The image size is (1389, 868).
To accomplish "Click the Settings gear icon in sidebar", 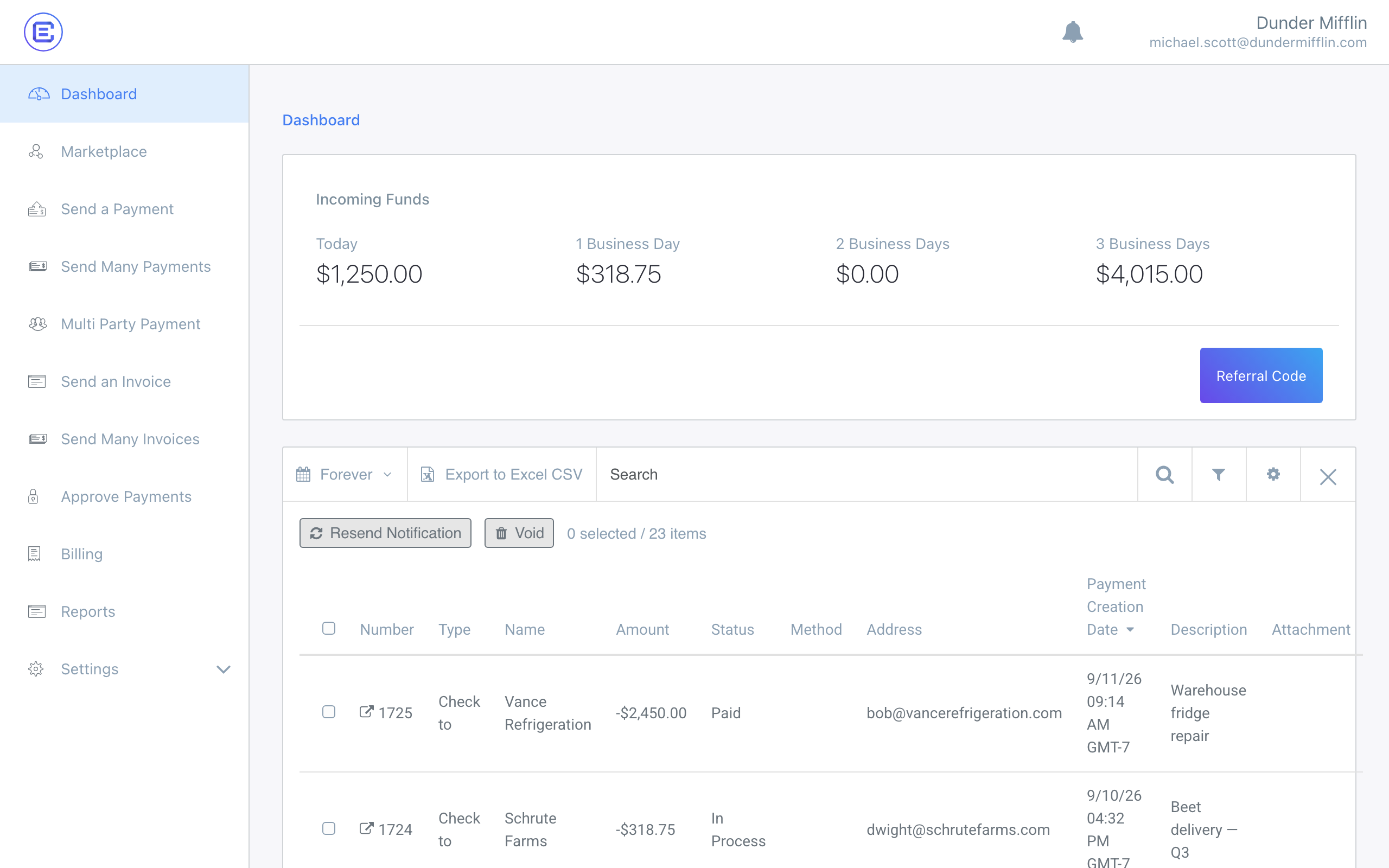I will [x=36, y=669].
